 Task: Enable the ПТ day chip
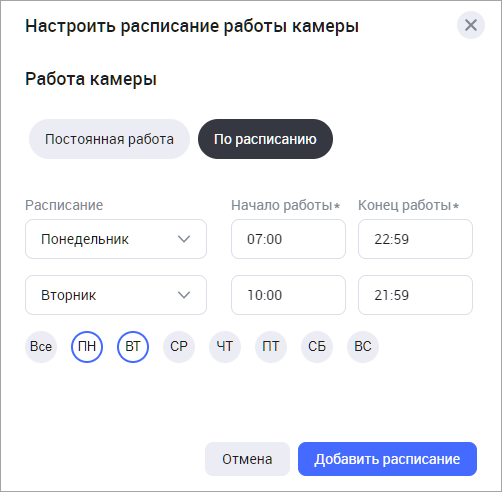(271, 347)
